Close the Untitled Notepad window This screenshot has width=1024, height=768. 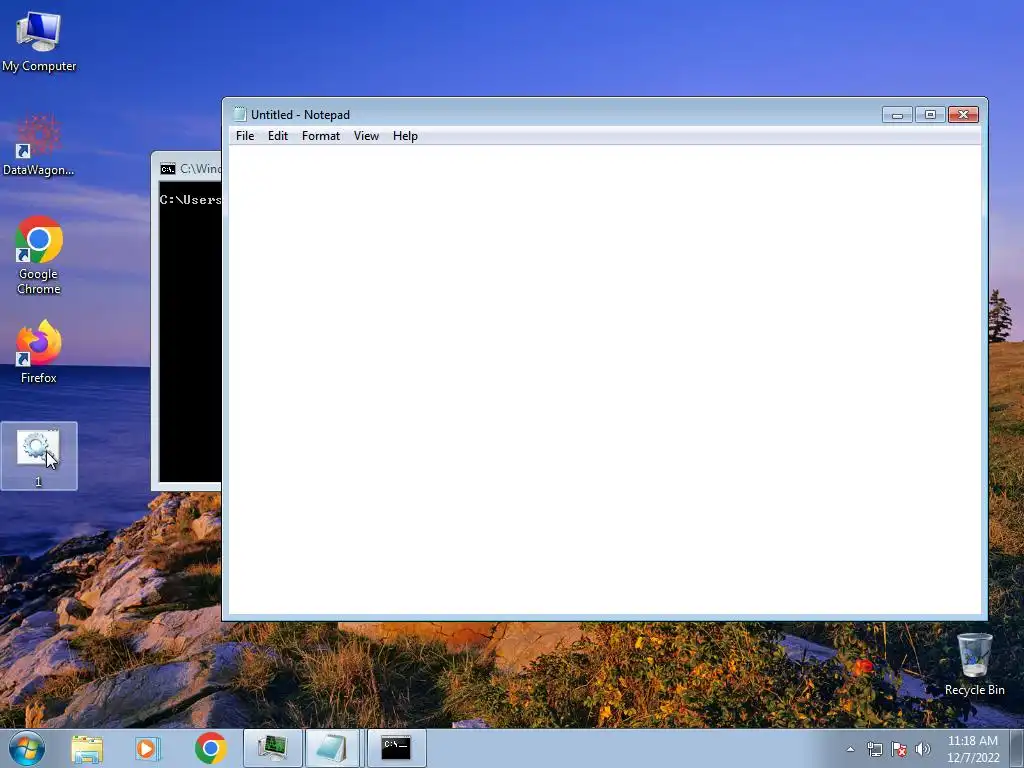(x=963, y=115)
